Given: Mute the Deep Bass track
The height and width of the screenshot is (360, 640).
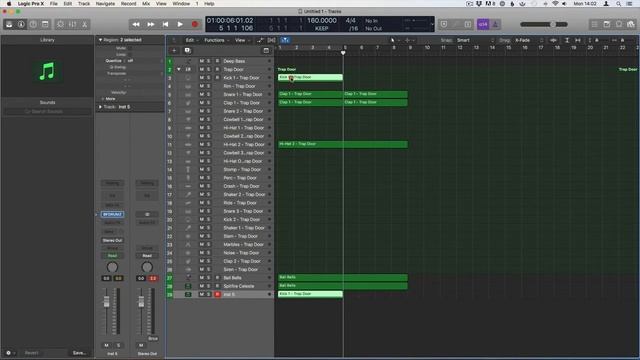Looking at the screenshot, I should pos(201,61).
